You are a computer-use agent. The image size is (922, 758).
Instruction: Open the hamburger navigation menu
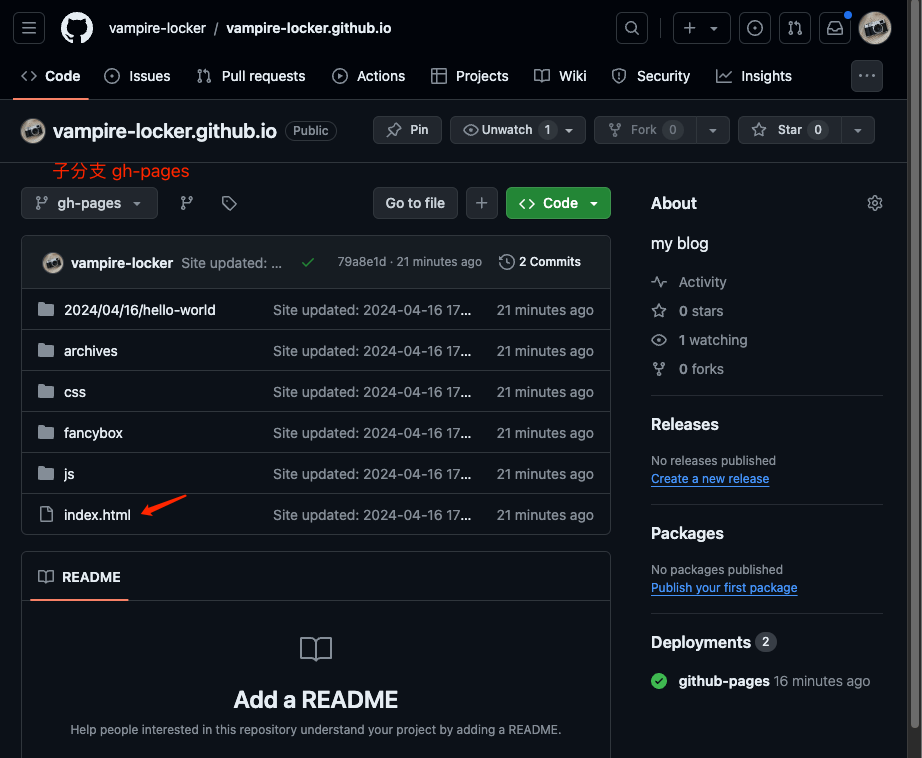(29, 28)
